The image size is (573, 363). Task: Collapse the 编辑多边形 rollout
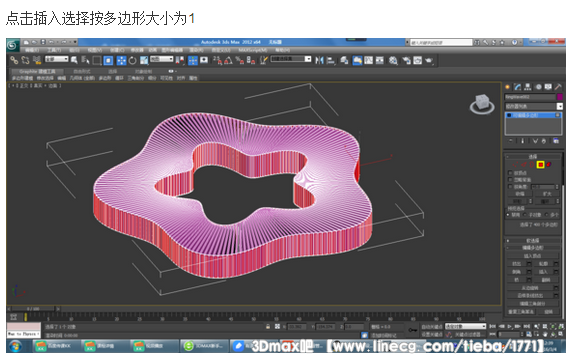coord(533,247)
